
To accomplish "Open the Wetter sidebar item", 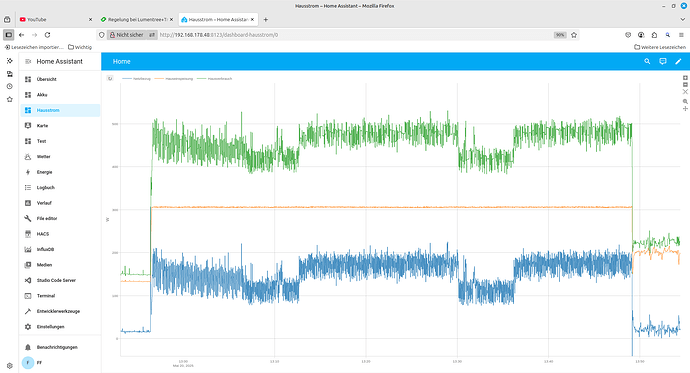I will tap(60, 157).
